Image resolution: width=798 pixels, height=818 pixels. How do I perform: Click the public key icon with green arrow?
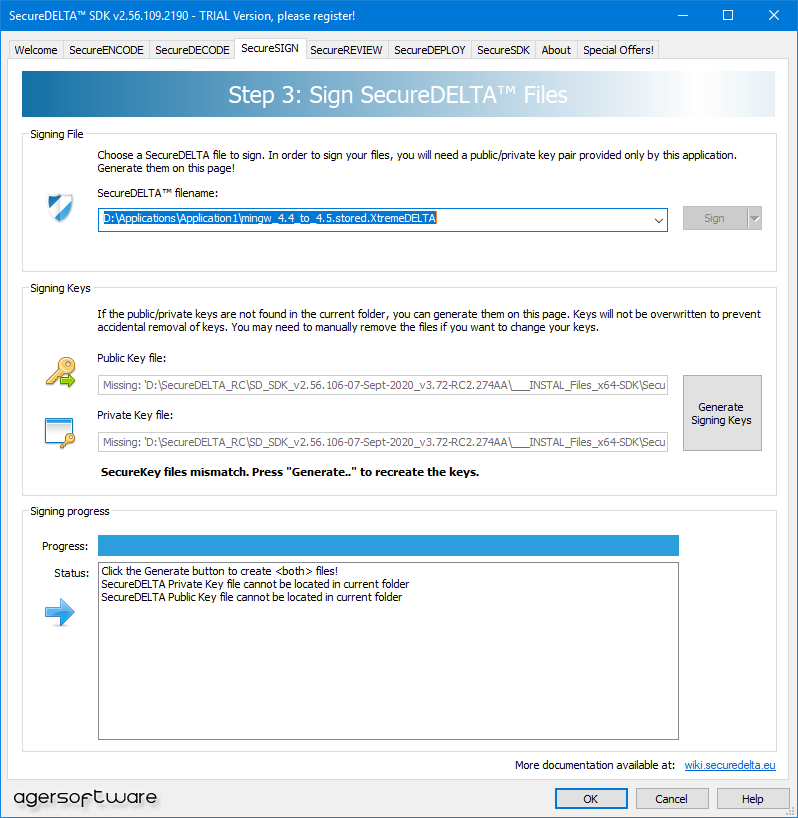tap(61, 372)
